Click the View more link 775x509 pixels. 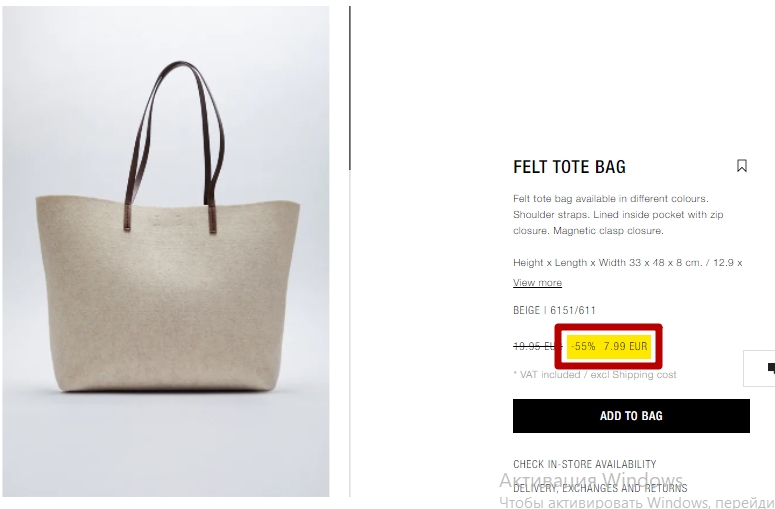(x=537, y=283)
